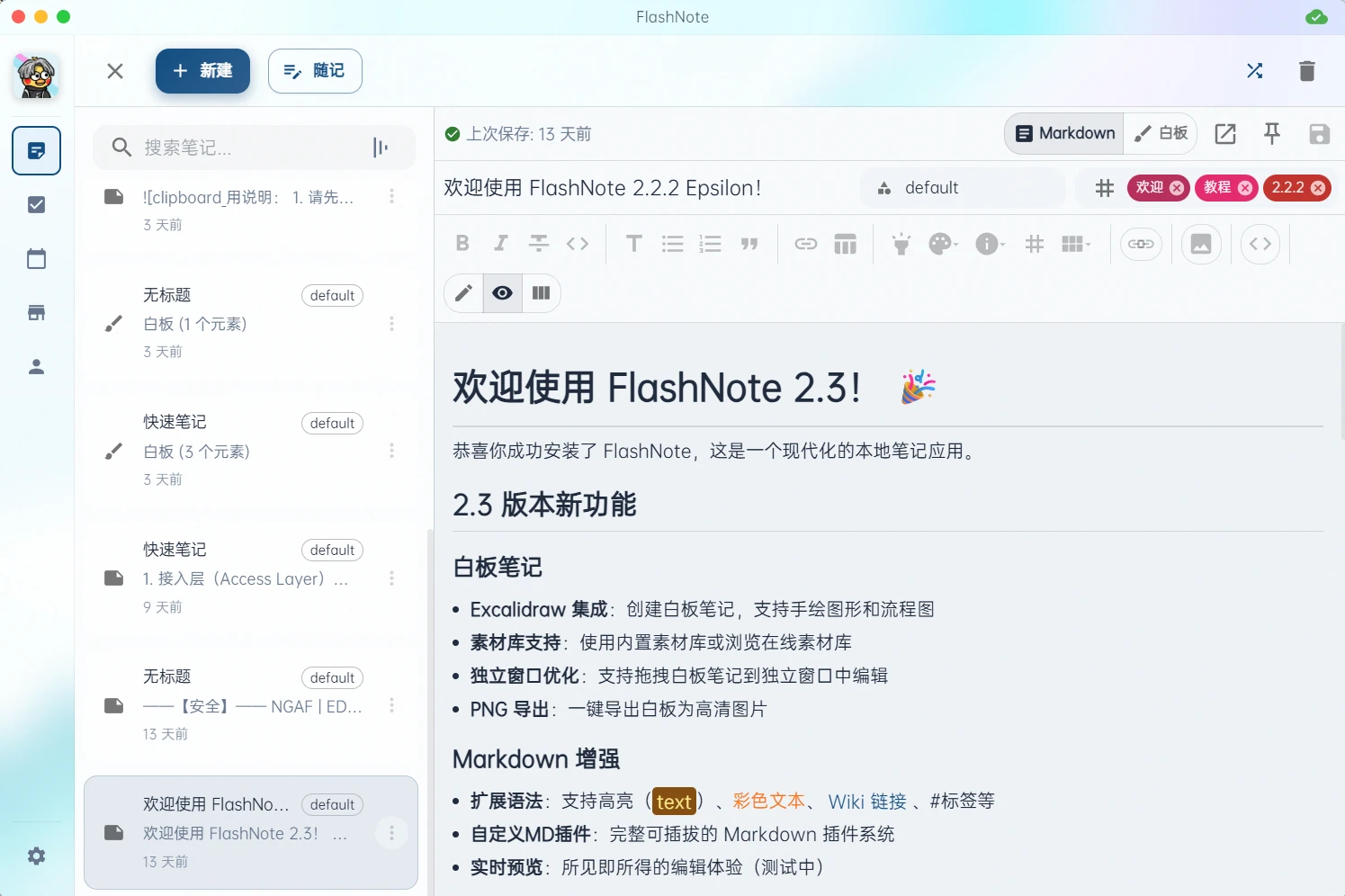The width and height of the screenshot is (1345, 896).
Task: Open more options for selected welcome note
Action: coord(391,833)
